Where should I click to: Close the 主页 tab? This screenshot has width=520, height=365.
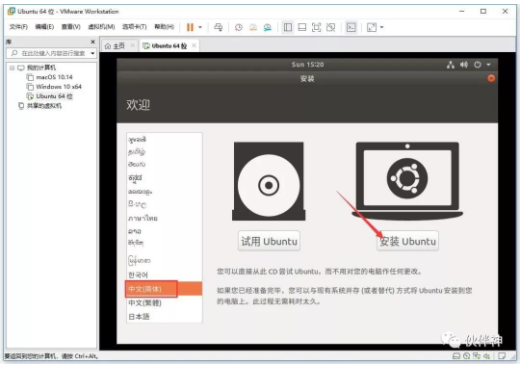click(x=132, y=46)
